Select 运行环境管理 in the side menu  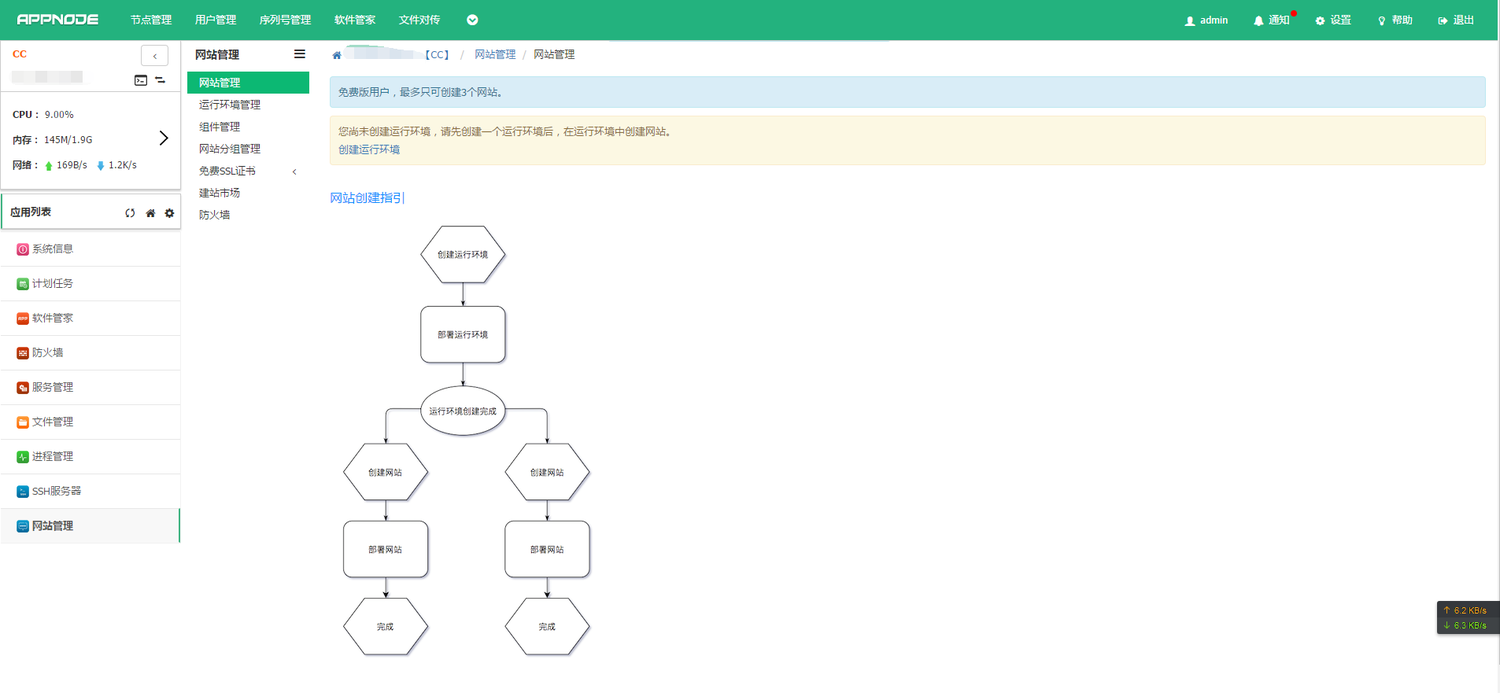(x=230, y=105)
